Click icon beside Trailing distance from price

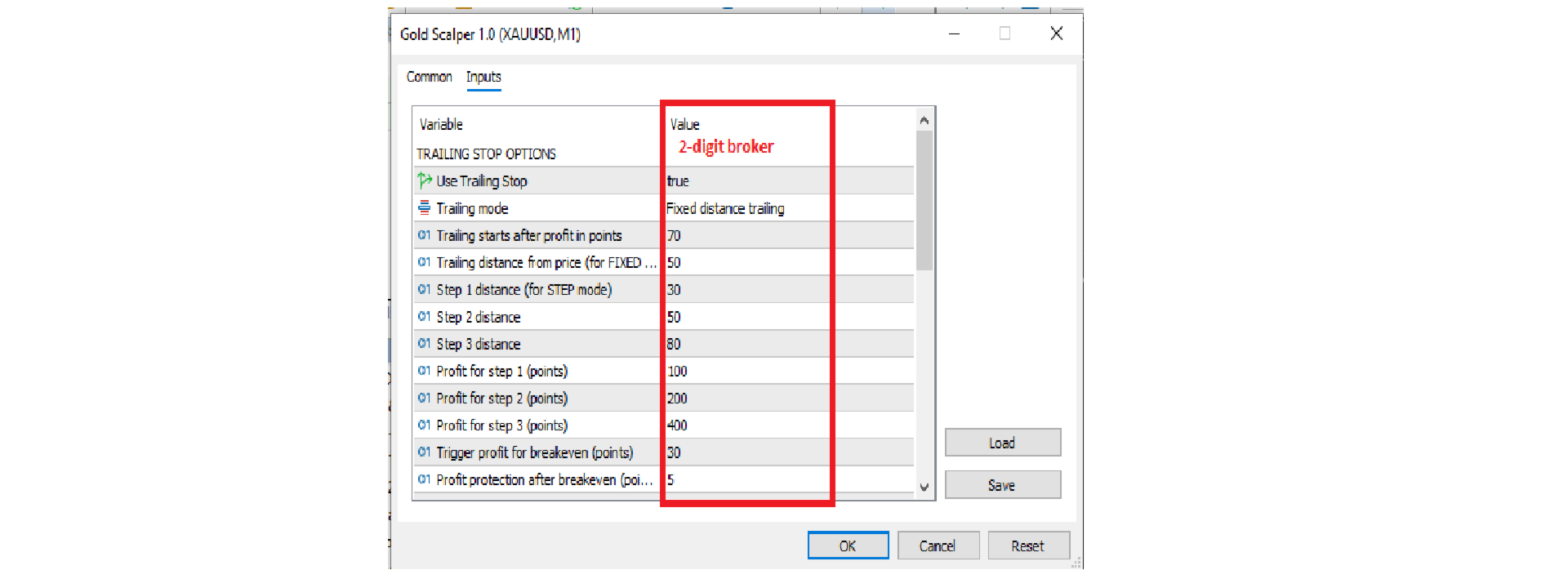coord(425,262)
